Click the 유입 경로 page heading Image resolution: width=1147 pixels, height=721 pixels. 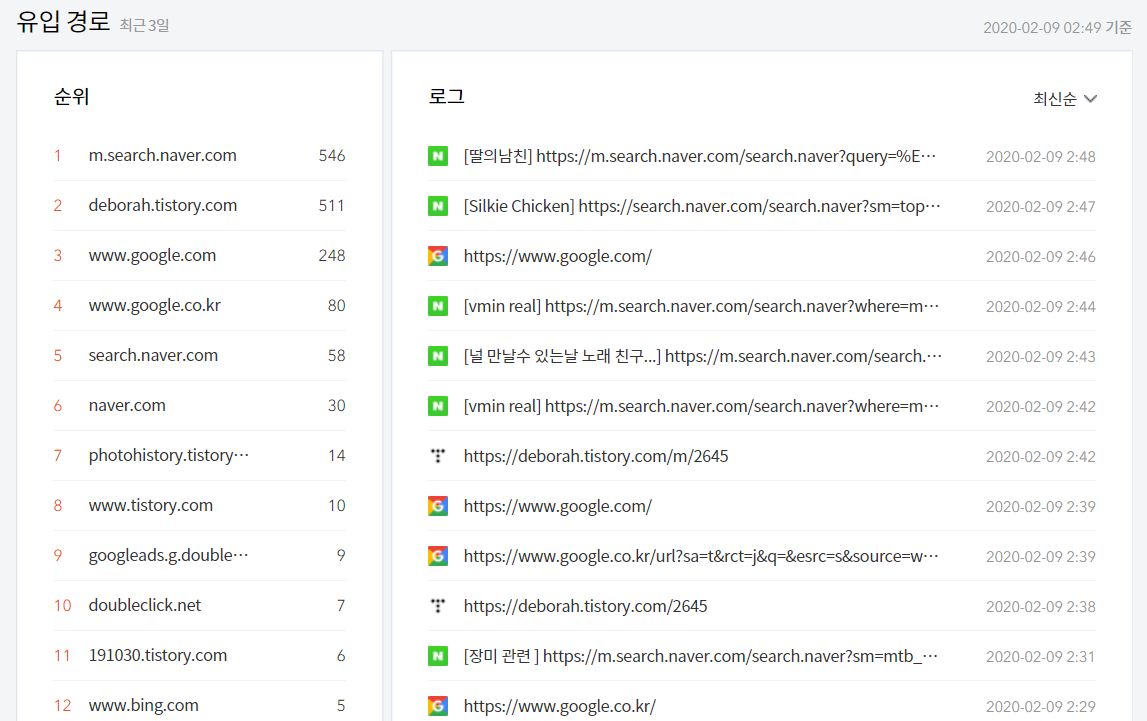(x=63, y=21)
